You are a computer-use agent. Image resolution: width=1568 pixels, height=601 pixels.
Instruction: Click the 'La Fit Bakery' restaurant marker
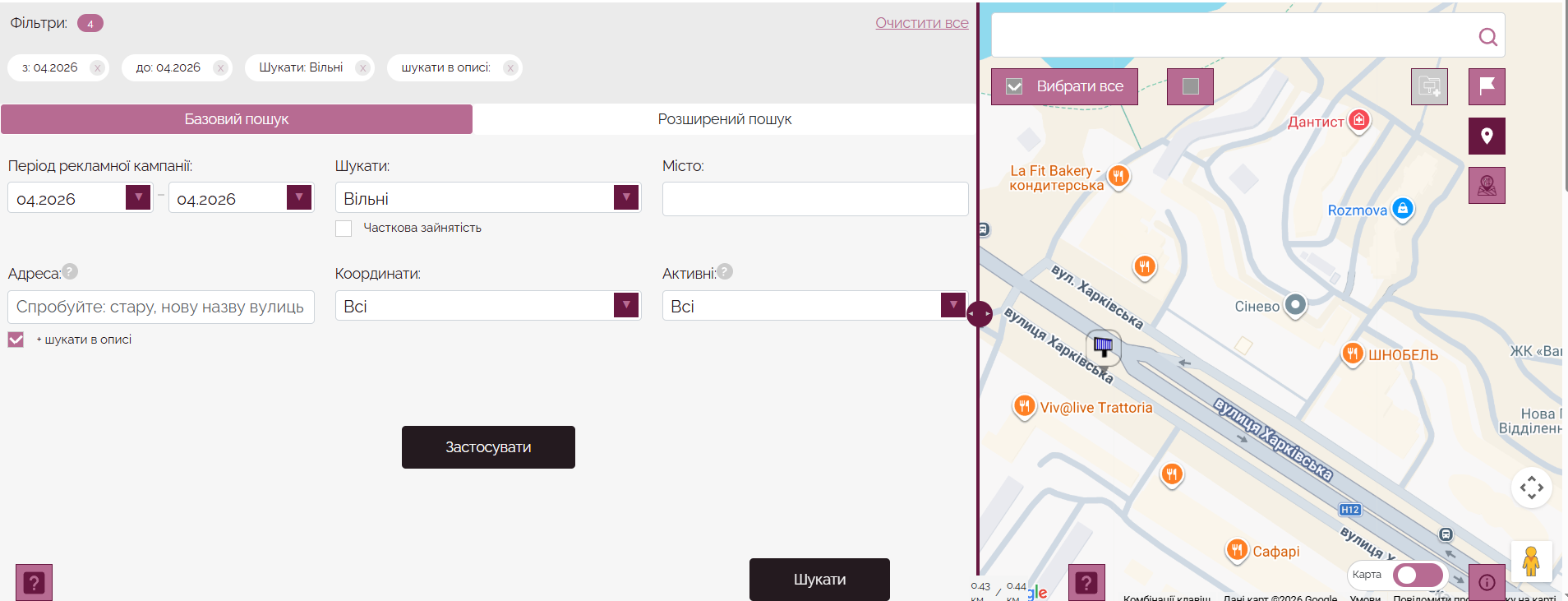point(1118,176)
